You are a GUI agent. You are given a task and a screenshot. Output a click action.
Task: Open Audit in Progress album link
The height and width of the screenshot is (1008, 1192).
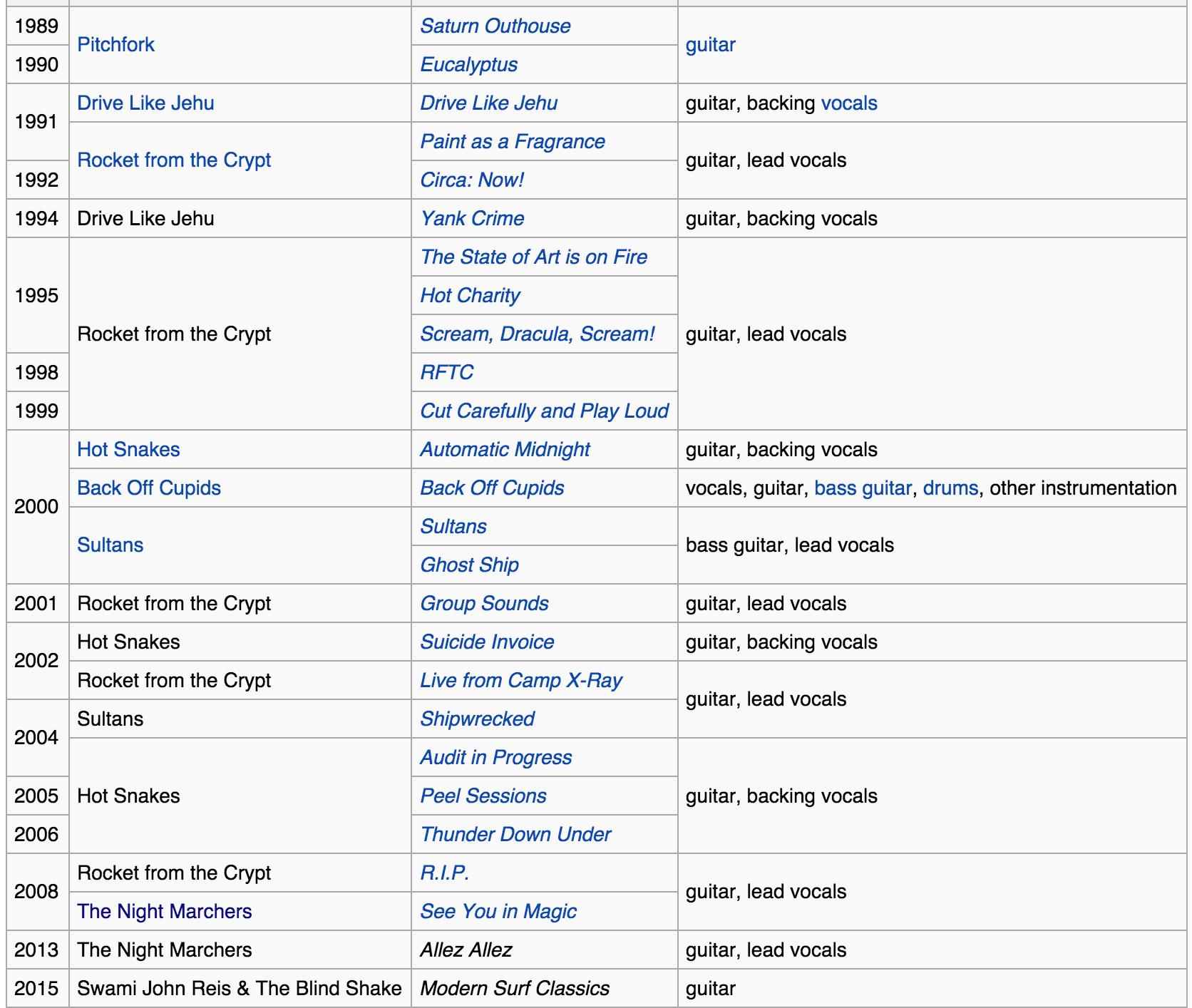pyautogui.click(x=496, y=758)
